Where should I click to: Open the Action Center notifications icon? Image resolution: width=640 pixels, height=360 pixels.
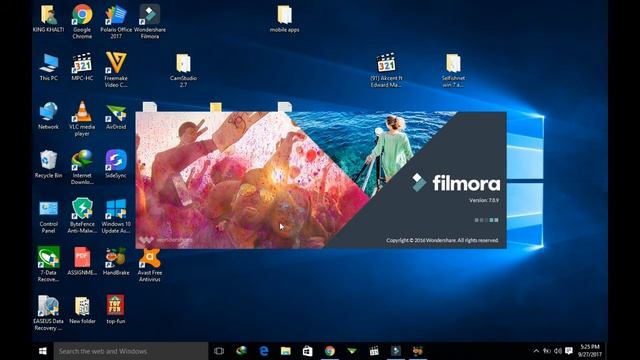point(569,351)
